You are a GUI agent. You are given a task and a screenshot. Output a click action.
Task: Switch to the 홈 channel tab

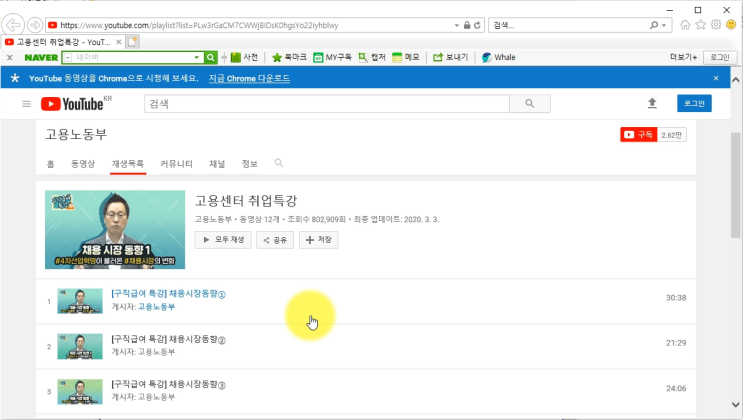coord(51,164)
